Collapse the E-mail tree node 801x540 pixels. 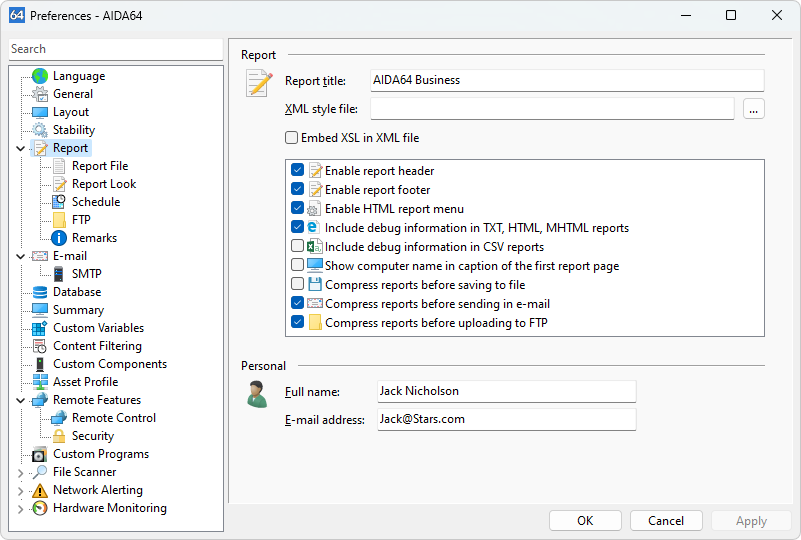20,256
